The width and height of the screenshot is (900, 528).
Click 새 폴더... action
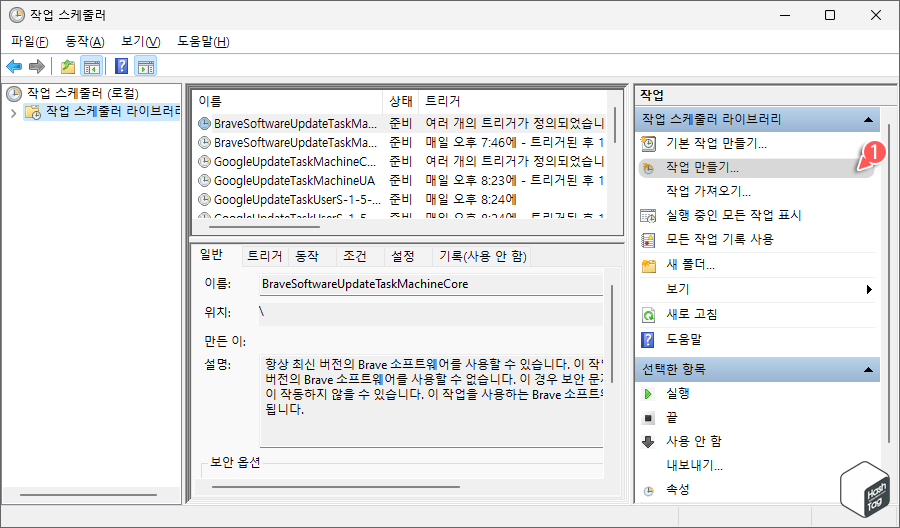pyautogui.click(x=690, y=265)
